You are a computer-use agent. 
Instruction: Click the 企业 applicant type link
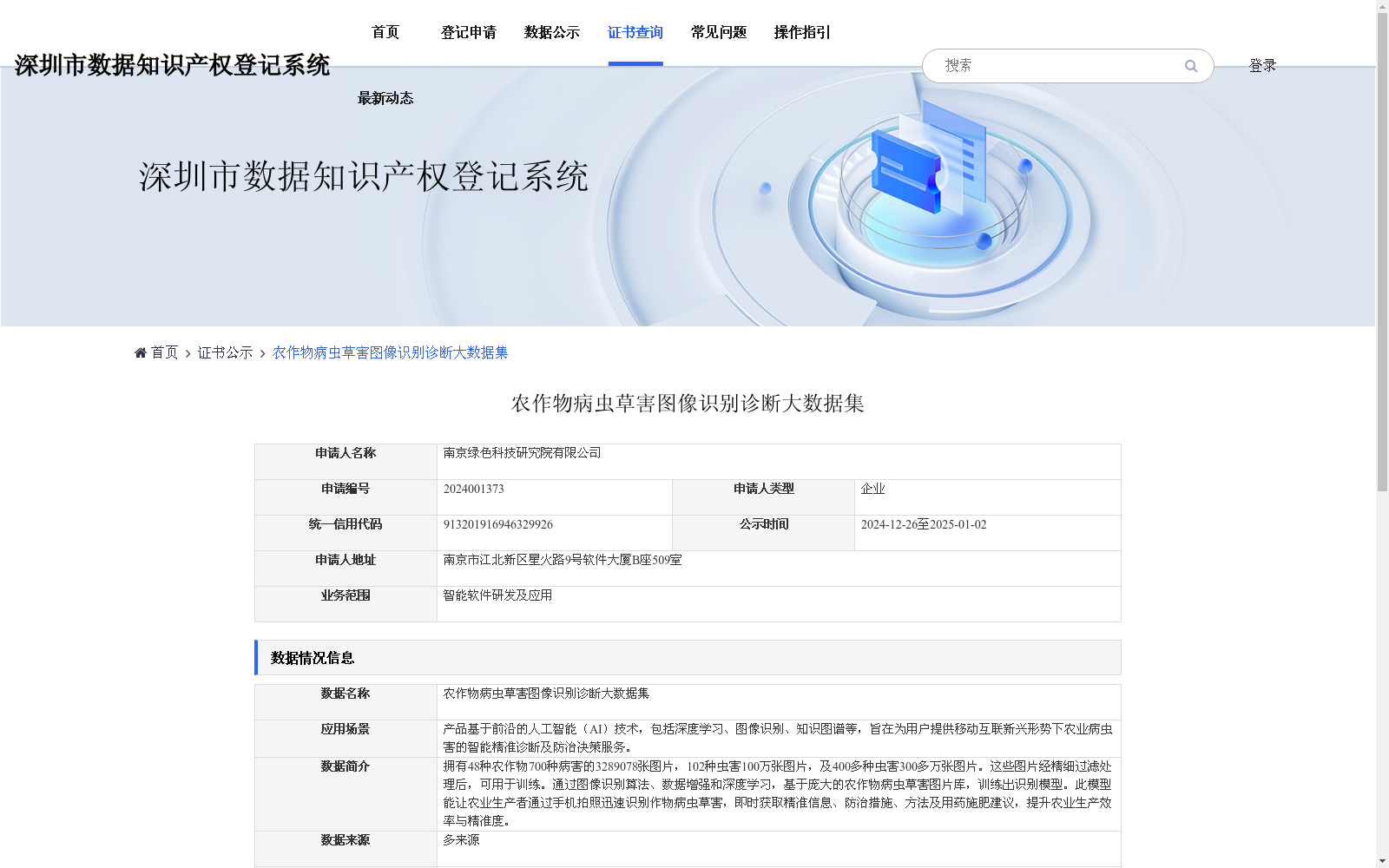pyautogui.click(x=873, y=489)
